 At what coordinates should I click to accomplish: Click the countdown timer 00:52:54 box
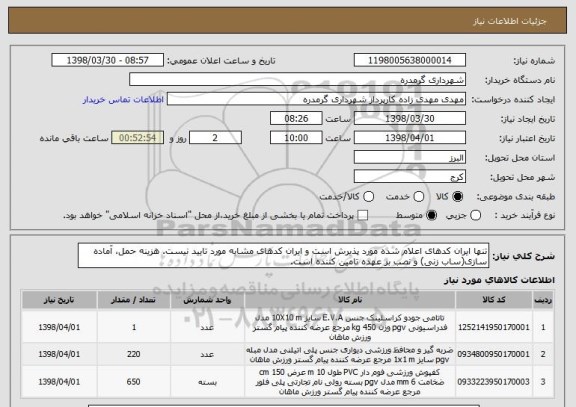click(x=137, y=138)
